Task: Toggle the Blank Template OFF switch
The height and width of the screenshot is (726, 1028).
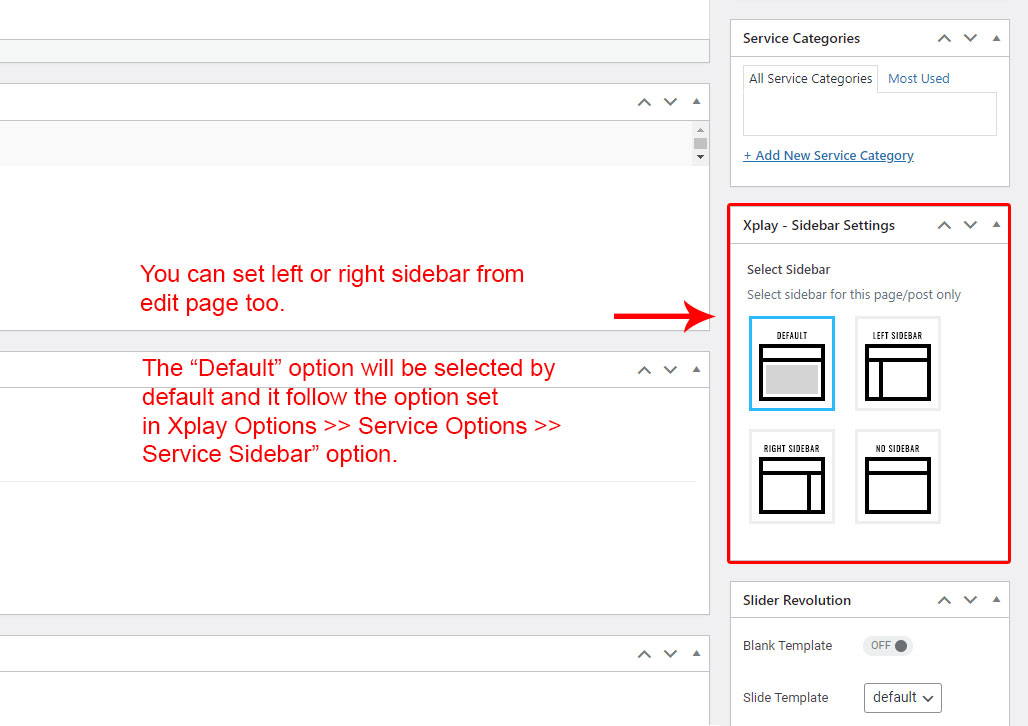Action: pos(888,646)
